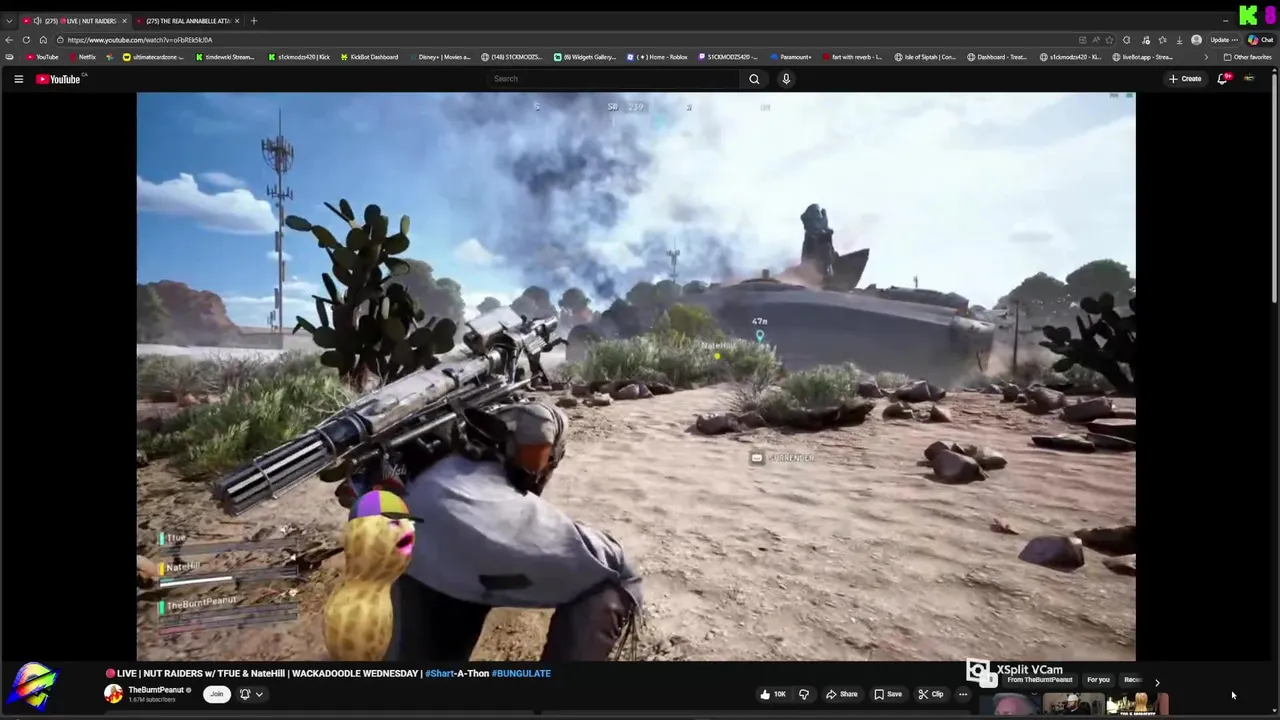Close the LIVE NUT RAIDERS tab
Screen dimensions: 1280x720
coord(124,21)
